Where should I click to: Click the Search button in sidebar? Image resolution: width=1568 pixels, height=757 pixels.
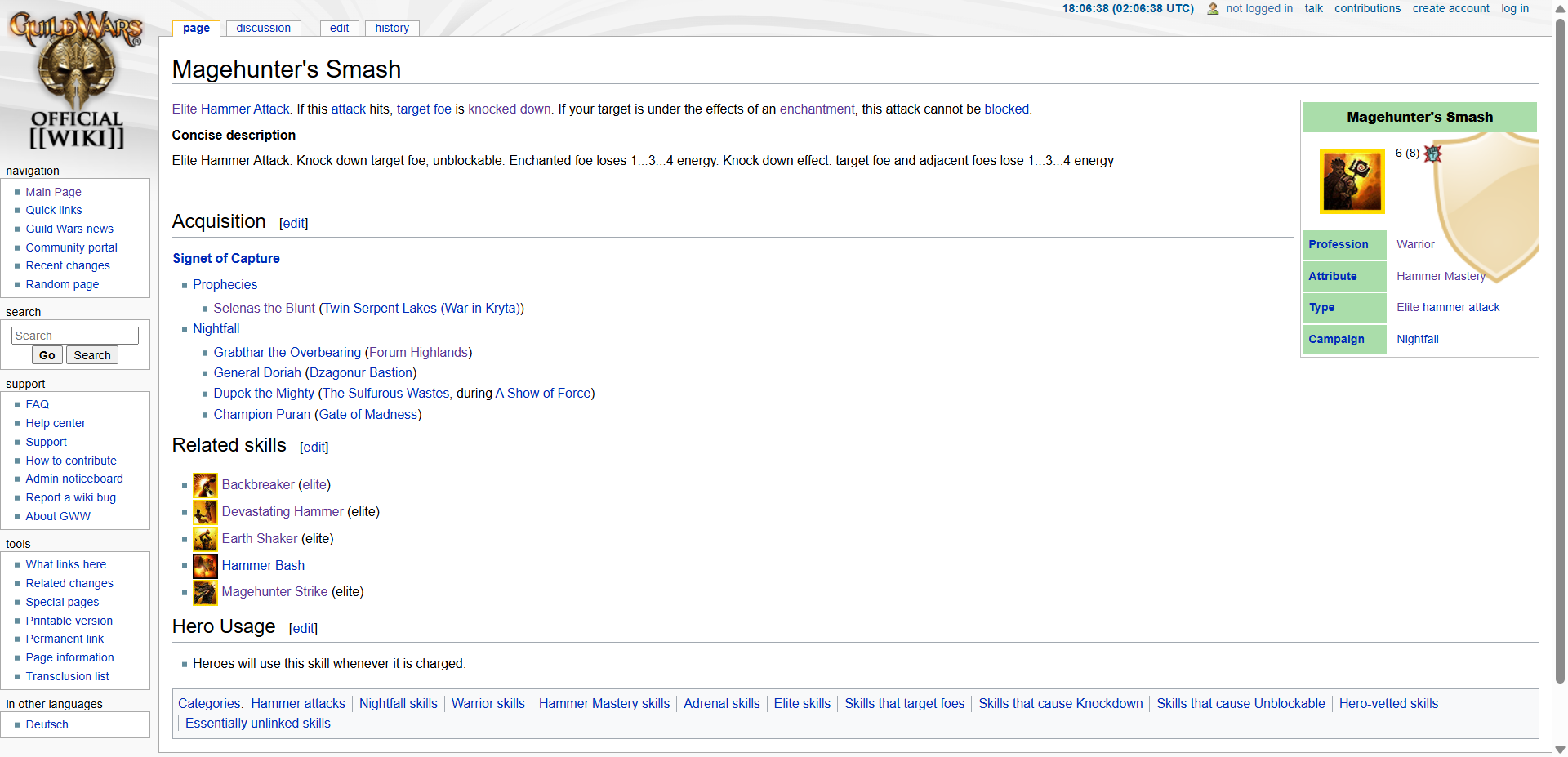pos(92,355)
